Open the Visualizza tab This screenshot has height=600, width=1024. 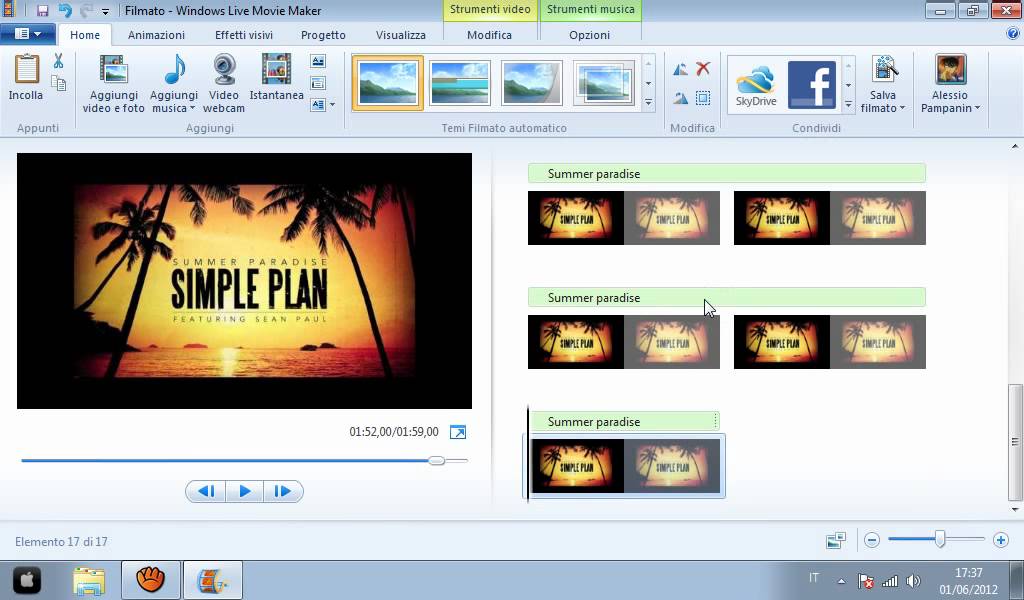coord(401,35)
